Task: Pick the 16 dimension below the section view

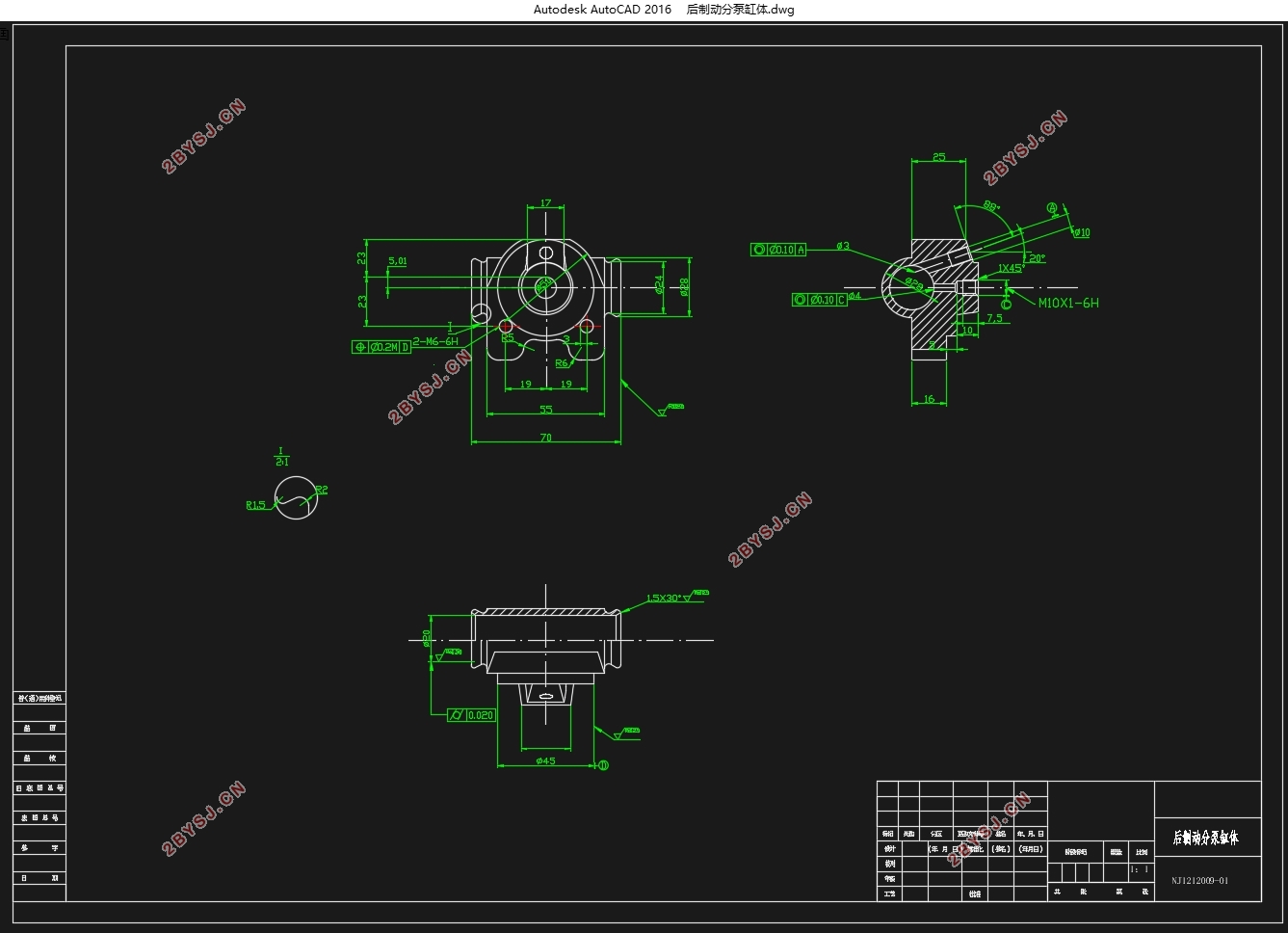Action: pos(929,398)
